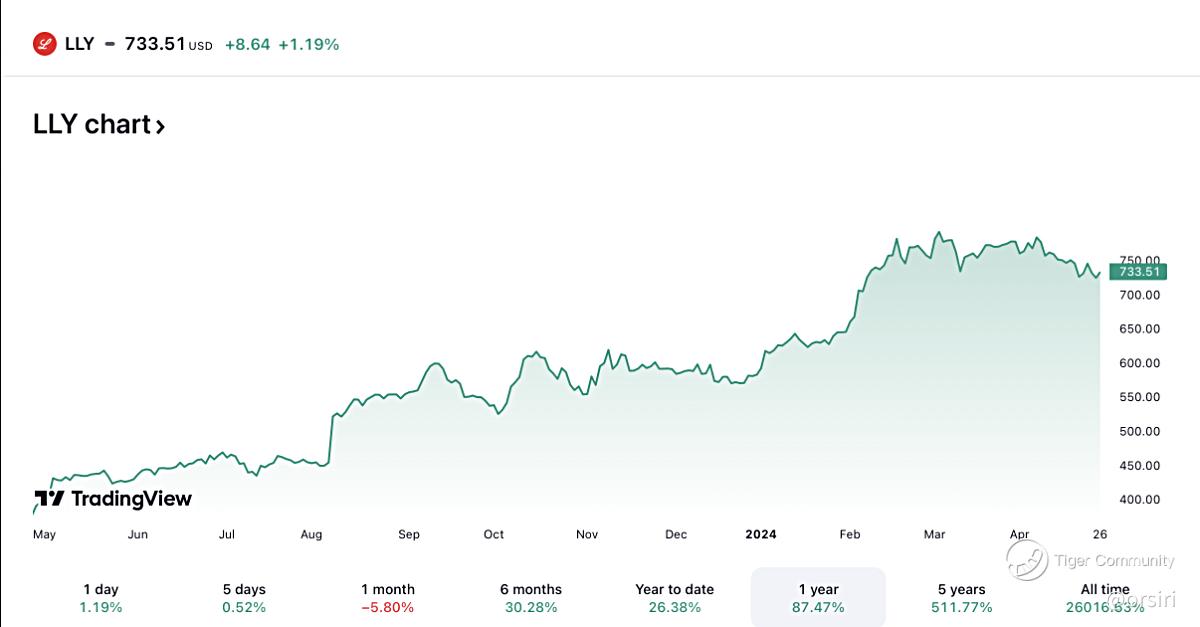The width and height of the screenshot is (1200, 627).
Task: Click the TradingView brand text
Action: pyautogui.click(x=130, y=499)
